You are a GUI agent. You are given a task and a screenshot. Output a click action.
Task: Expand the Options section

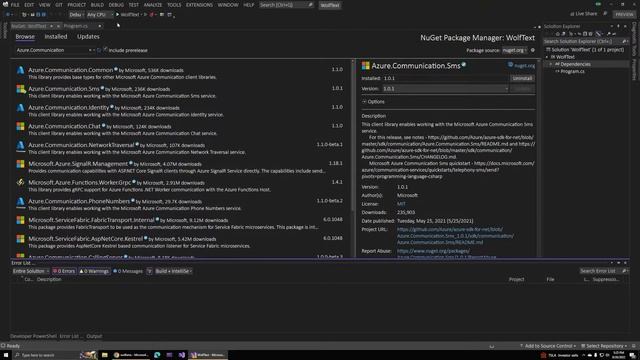(373, 102)
